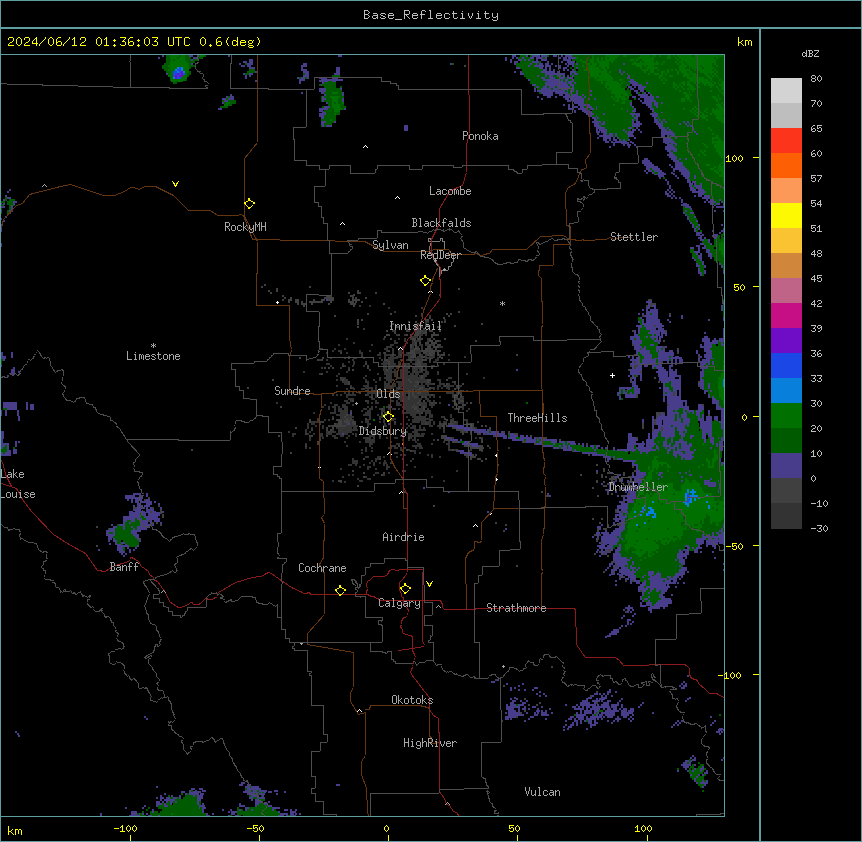Click the white plus marker north of Drumheller
This screenshot has width=862, height=842.
point(612,375)
